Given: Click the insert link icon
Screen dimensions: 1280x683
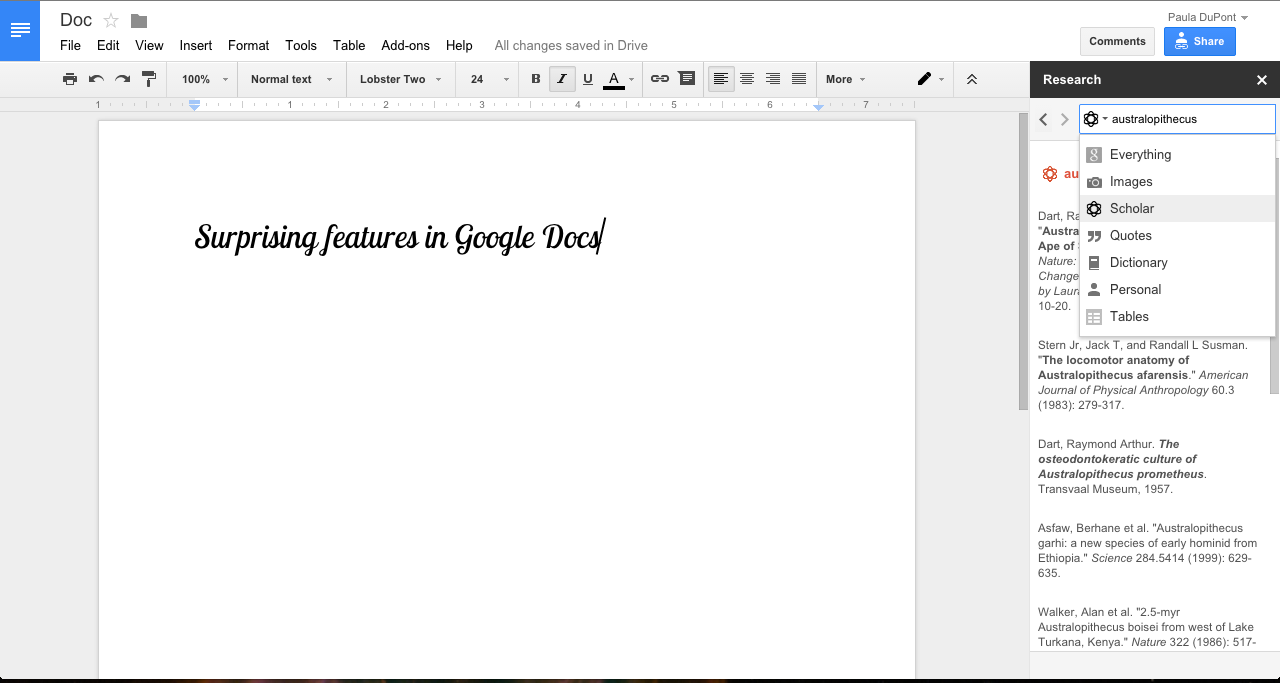Looking at the screenshot, I should (660, 79).
